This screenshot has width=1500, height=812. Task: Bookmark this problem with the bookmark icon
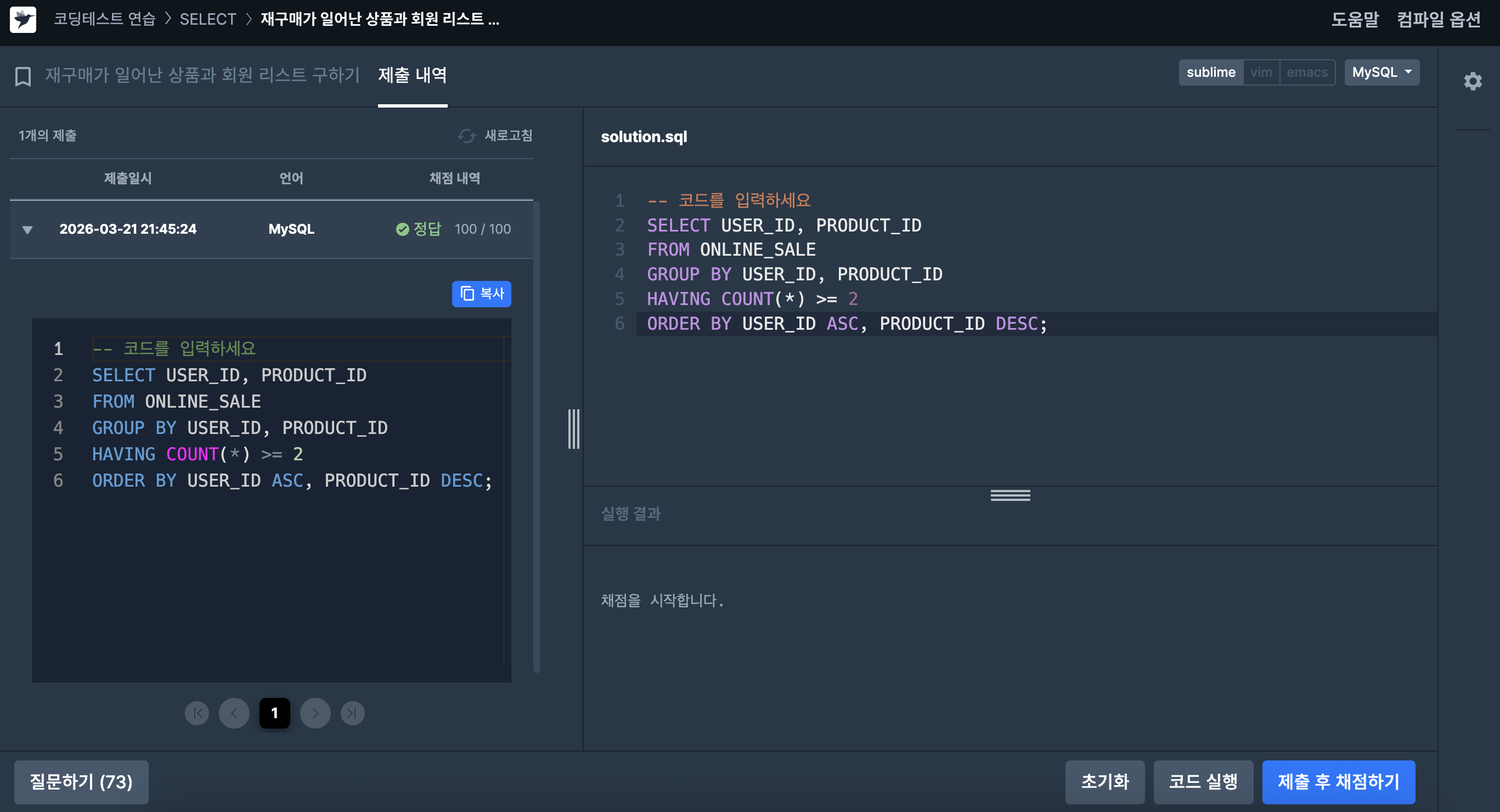point(22,76)
